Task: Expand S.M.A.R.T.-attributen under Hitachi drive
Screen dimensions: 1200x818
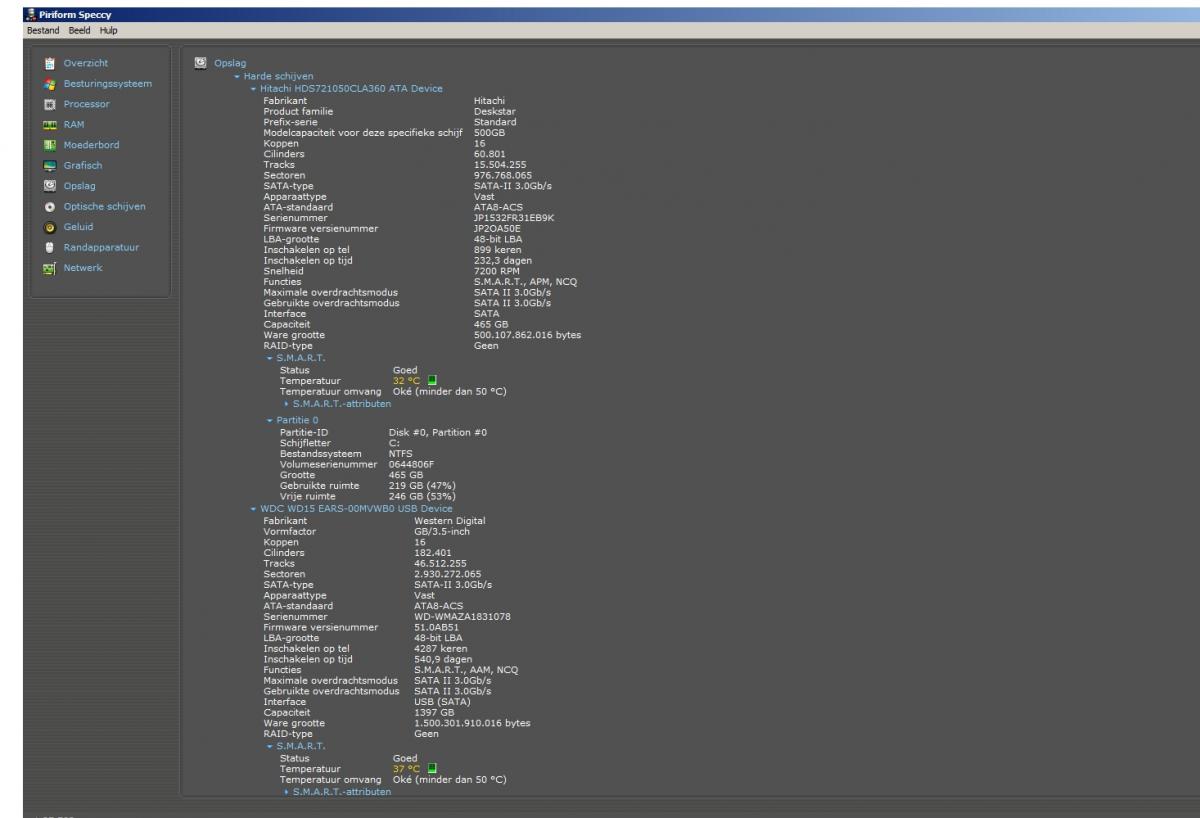Action: [x=288, y=404]
